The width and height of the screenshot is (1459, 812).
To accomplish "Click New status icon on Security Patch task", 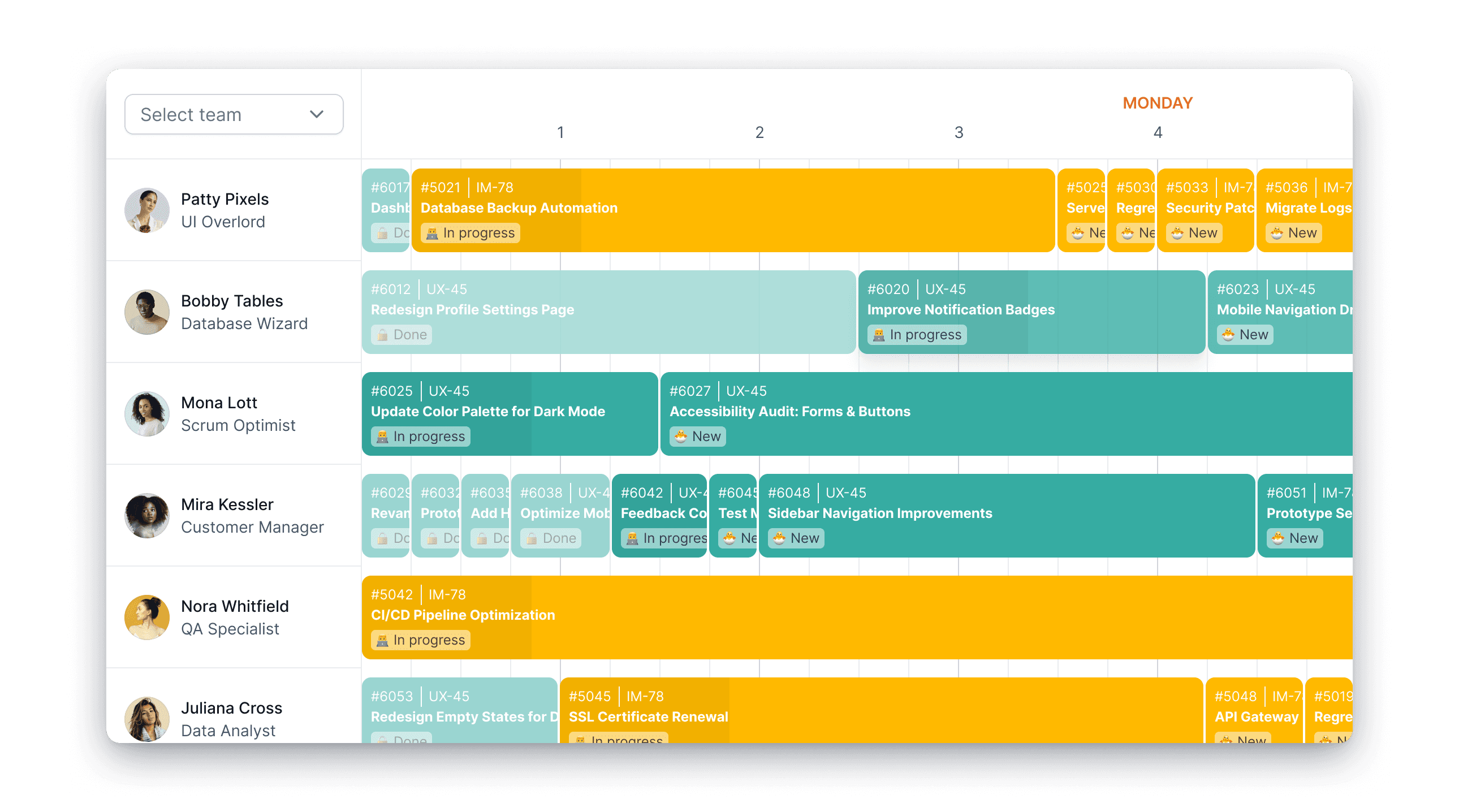I will point(1177,234).
